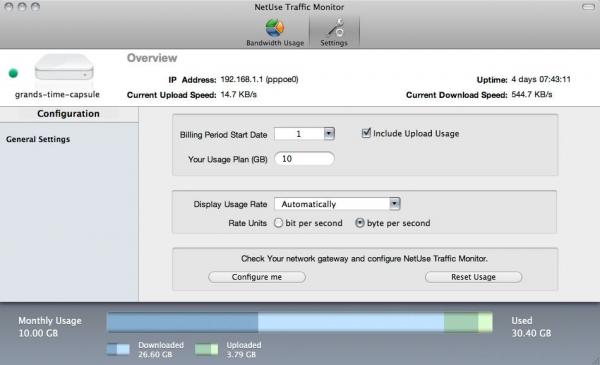Click the IP address 192.168.1.1 value
The image size is (600, 365).
[x=259, y=79]
